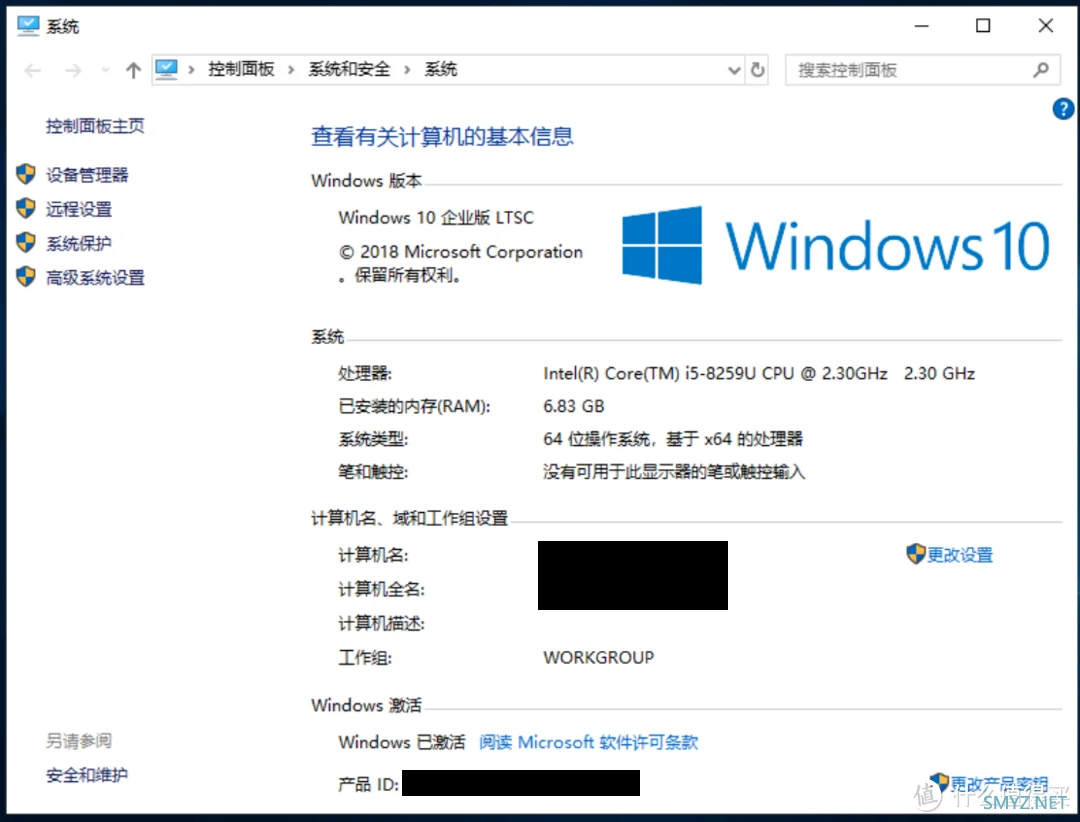
Task: Click the computer icon in address bar
Action: coord(166,70)
